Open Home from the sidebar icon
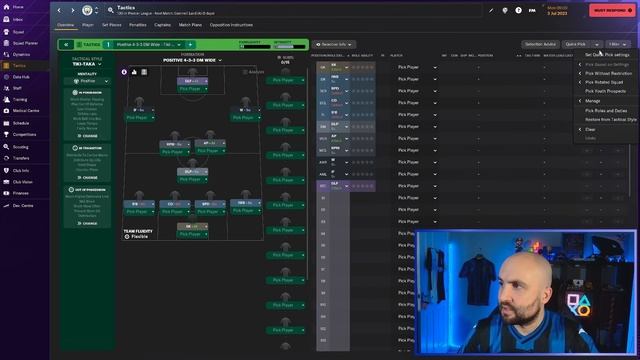Viewport: 640px width, 360px height. point(7,7)
